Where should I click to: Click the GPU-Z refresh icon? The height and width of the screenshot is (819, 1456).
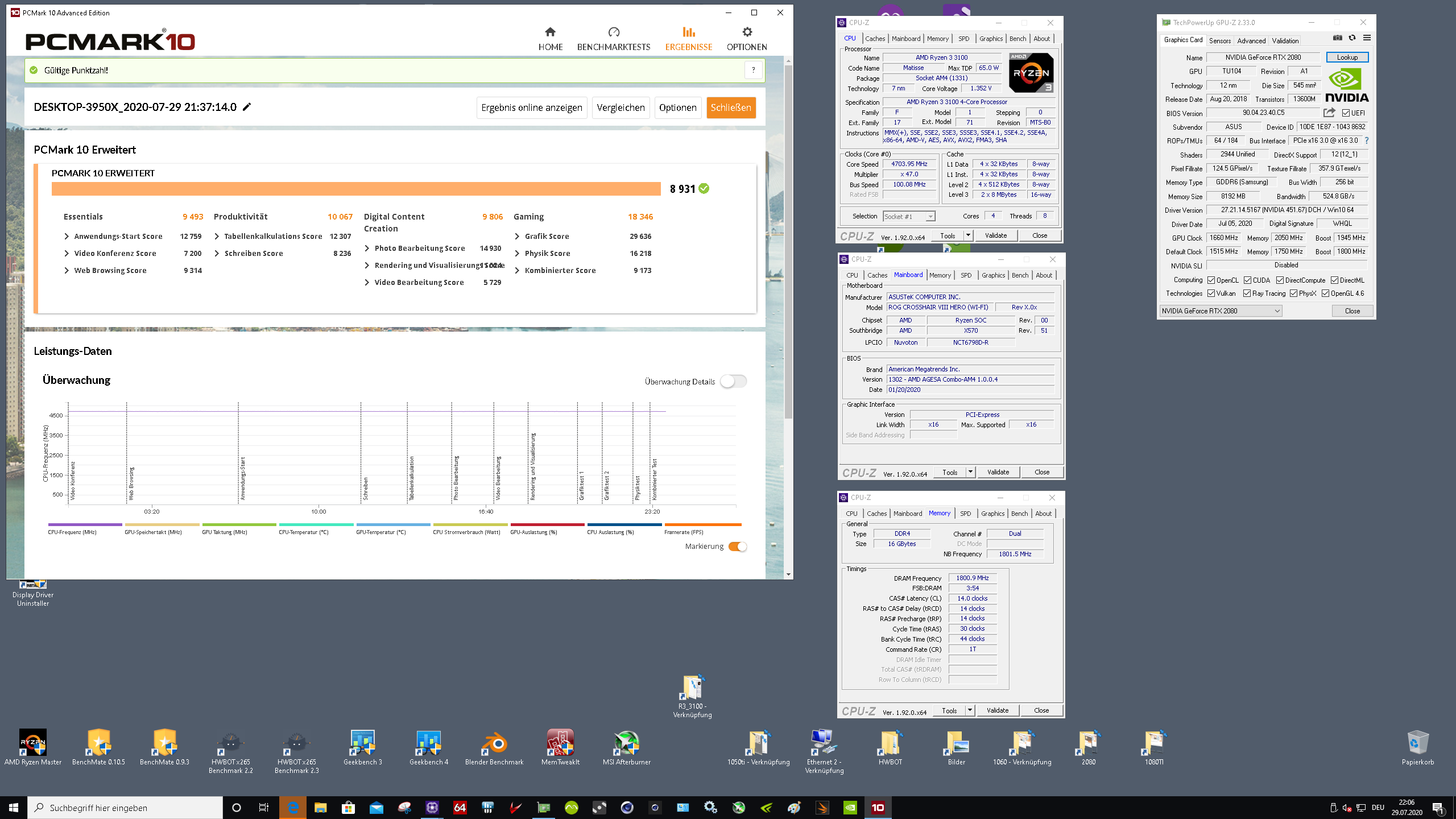coord(1352,38)
